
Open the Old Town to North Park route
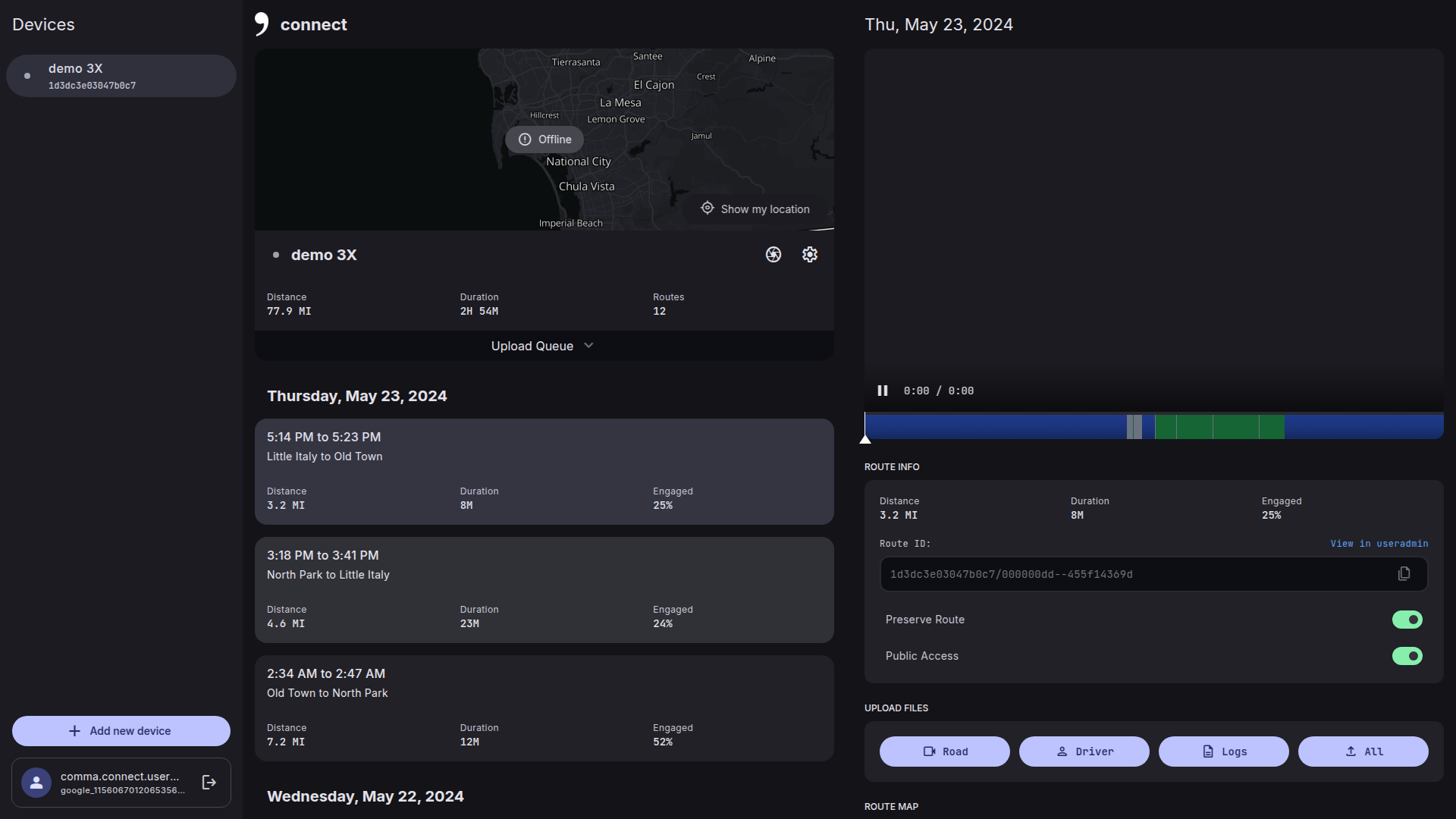click(x=544, y=708)
